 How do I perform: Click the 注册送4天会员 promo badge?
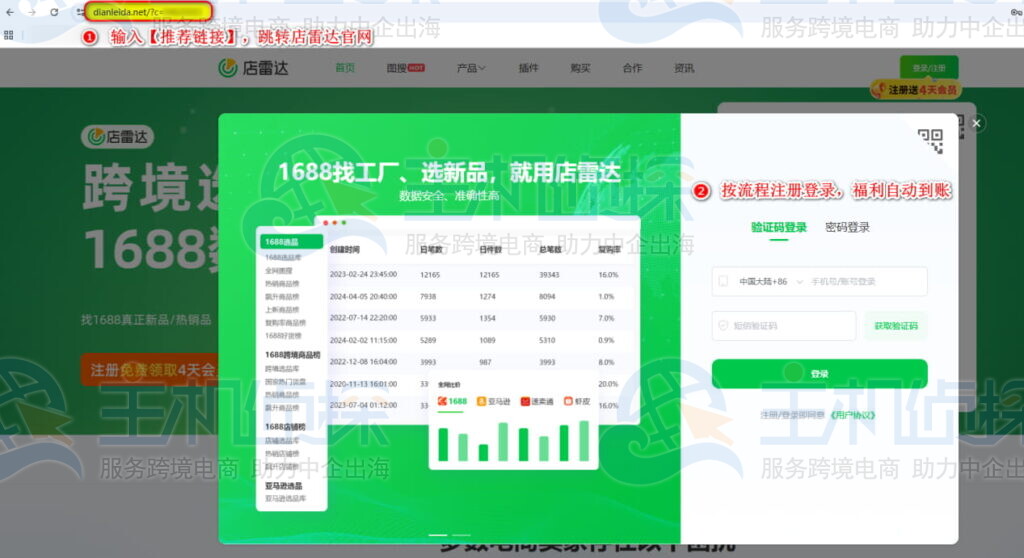916,90
